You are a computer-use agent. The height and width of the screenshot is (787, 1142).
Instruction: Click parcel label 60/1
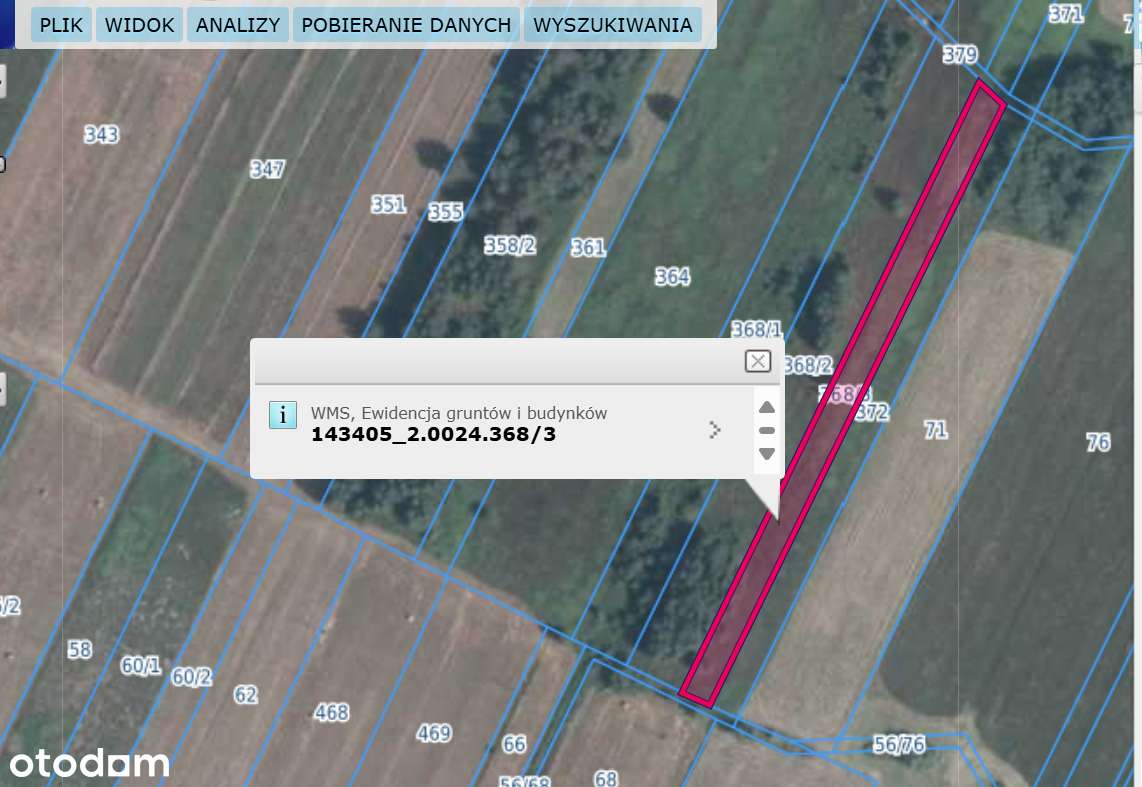point(141,665)
